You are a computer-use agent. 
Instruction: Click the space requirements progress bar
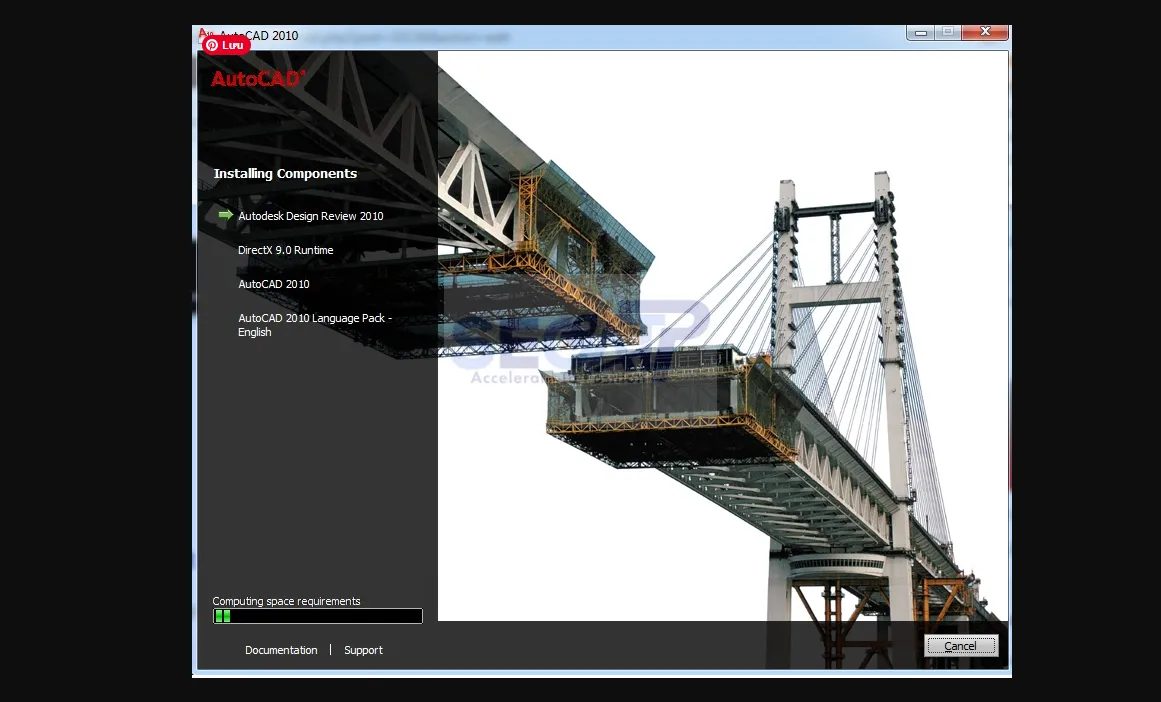click(317, 615)
